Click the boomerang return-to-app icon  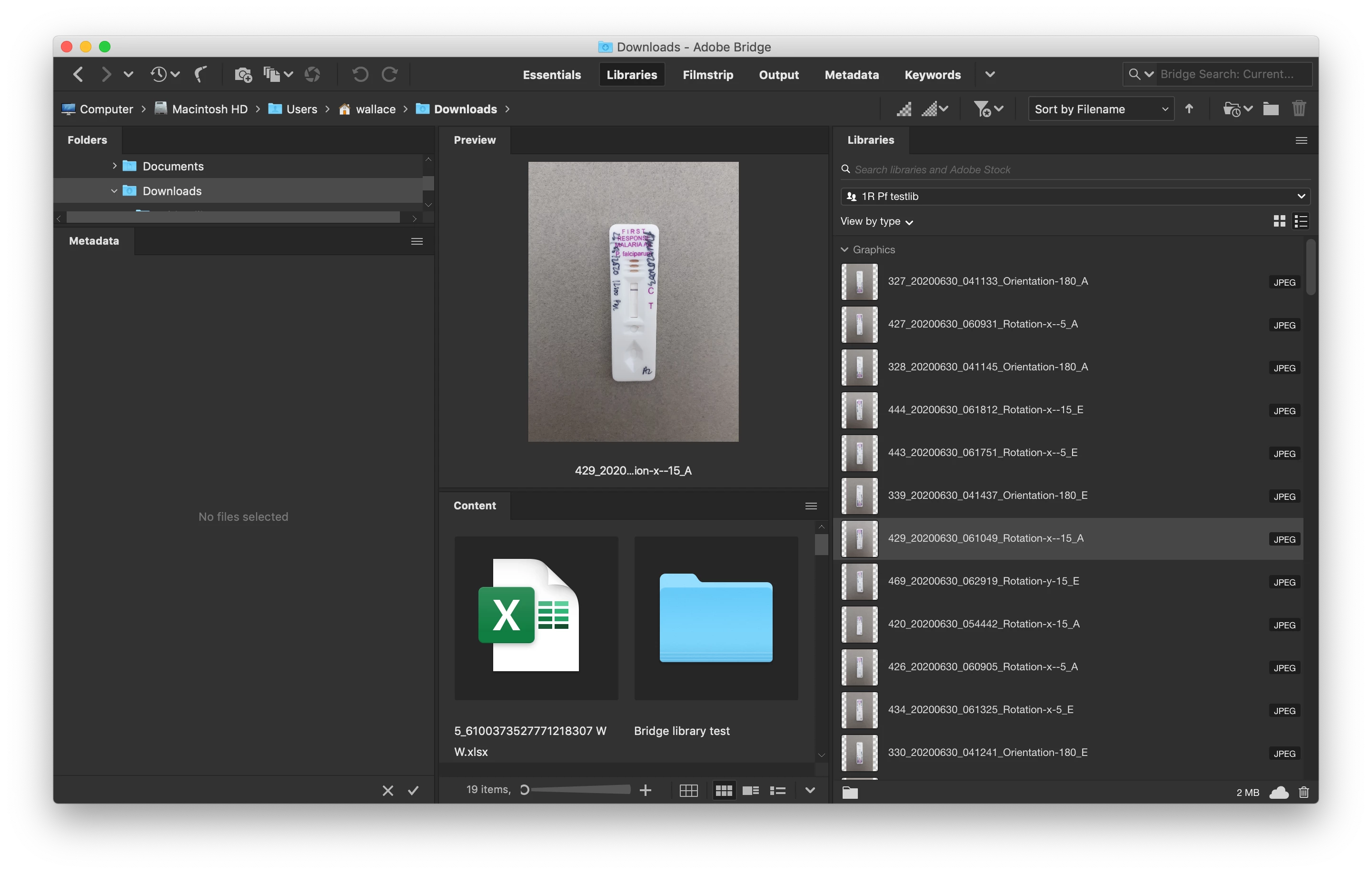(x=200, y=74)
